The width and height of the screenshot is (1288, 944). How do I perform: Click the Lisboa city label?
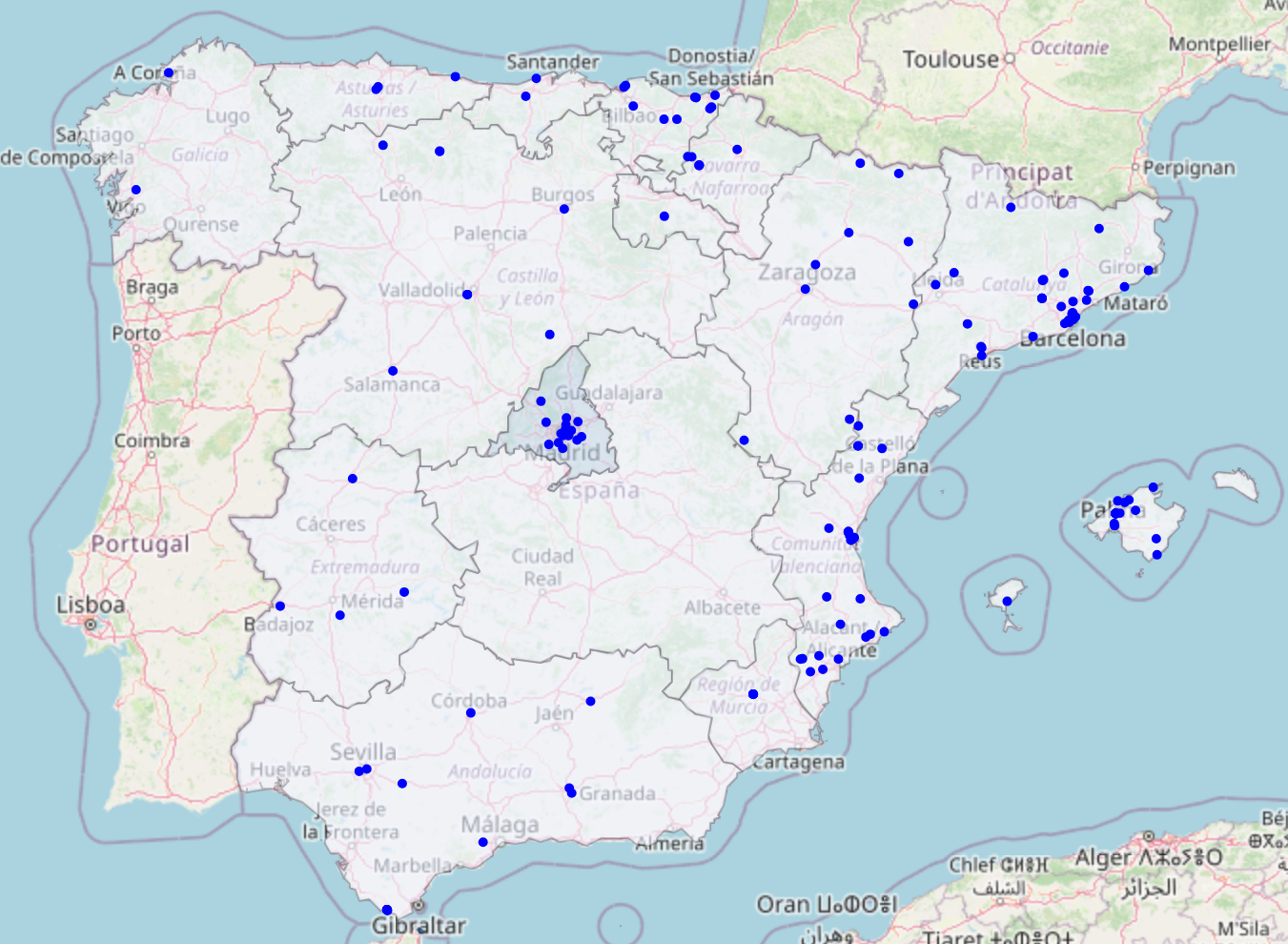tap(91, 605)
